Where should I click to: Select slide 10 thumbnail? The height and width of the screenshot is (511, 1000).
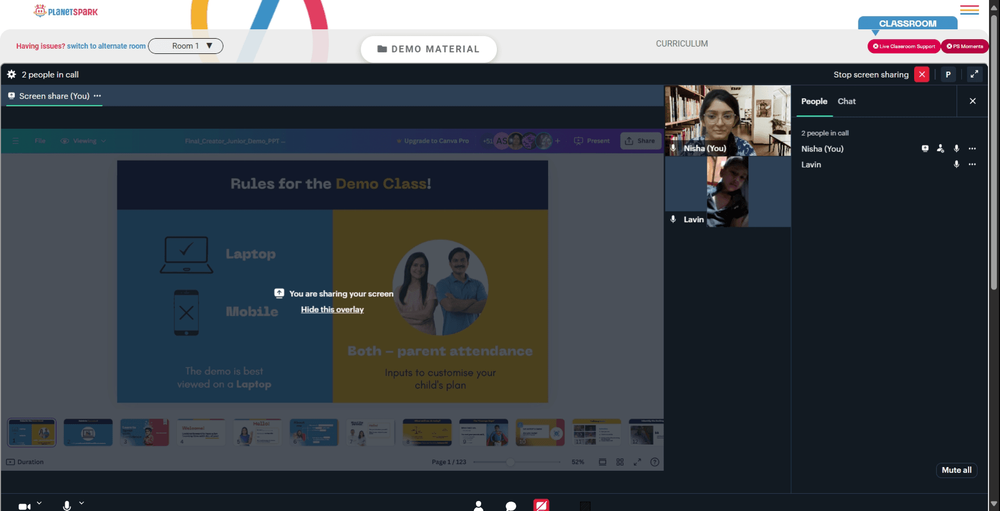pyautogui.click(x=540, y=433)
